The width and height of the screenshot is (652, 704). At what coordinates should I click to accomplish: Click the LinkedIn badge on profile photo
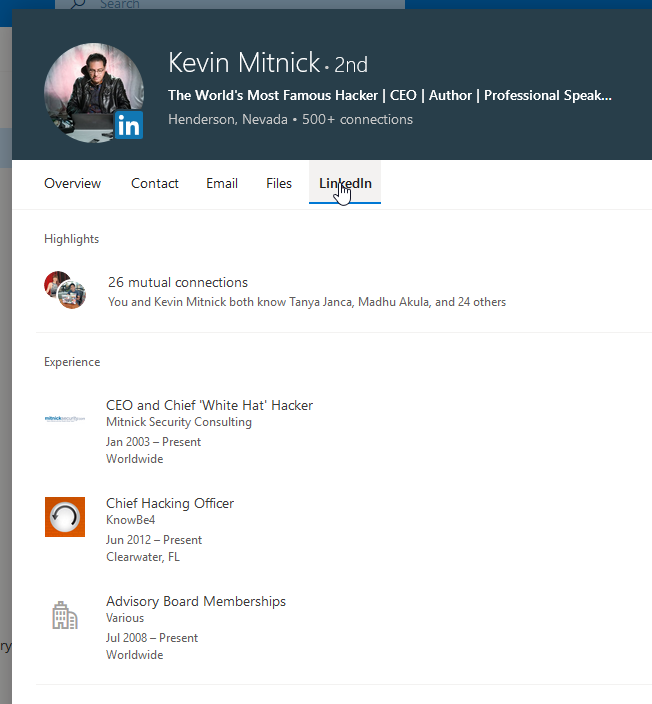[x=129, y=125]
